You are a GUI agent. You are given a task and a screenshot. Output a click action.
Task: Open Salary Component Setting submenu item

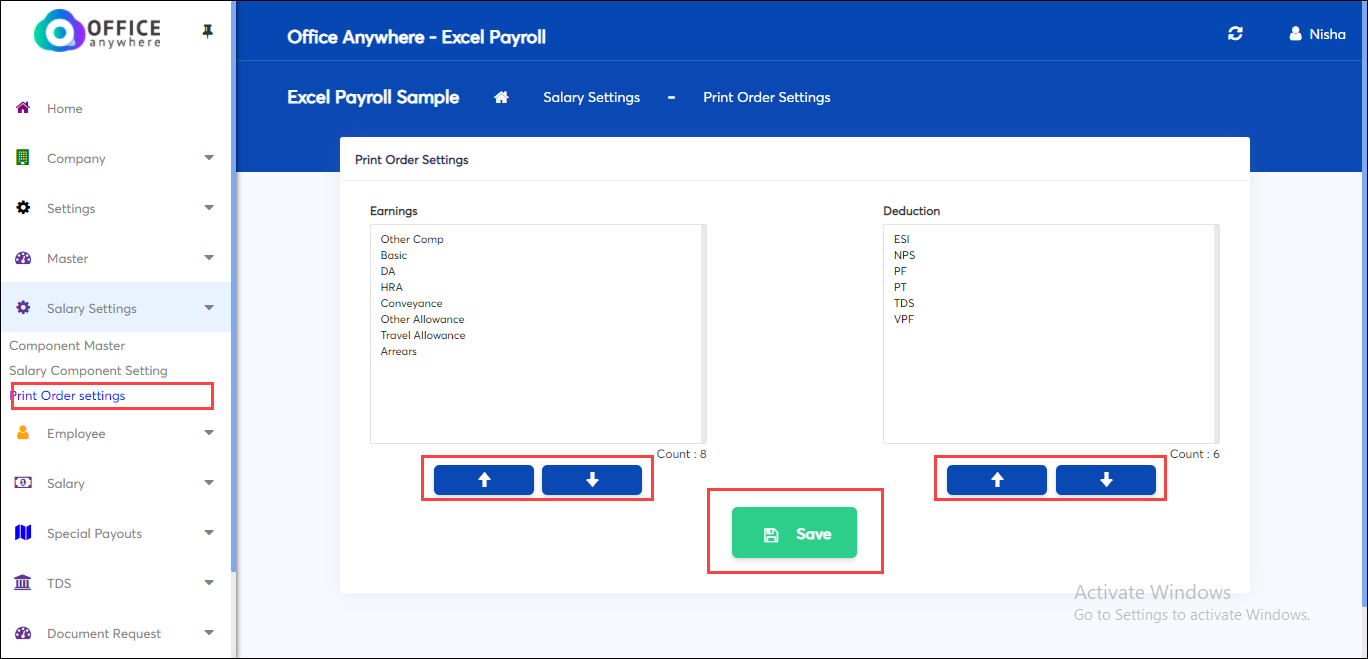88,370
